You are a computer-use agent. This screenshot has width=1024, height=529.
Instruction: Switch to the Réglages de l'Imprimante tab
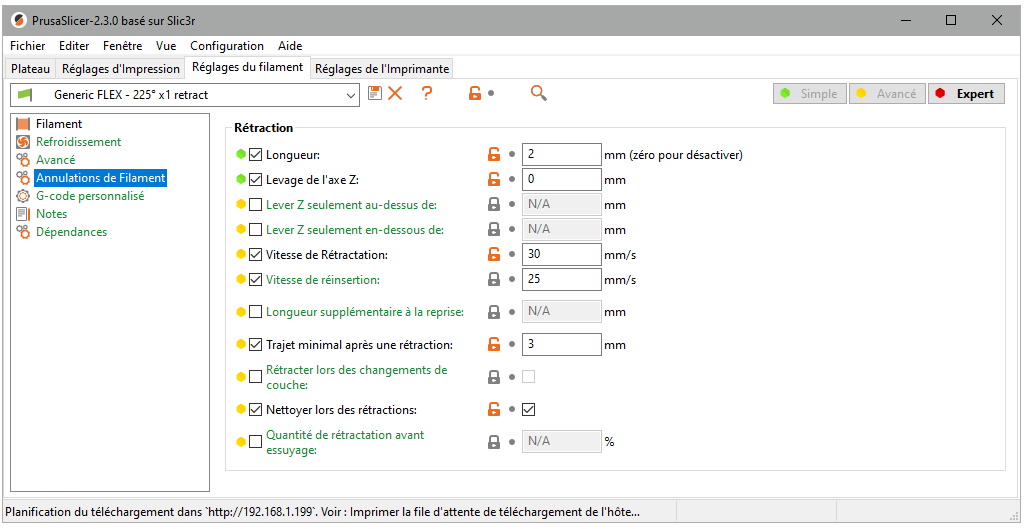pyautogui.click(x=381, y=69)
